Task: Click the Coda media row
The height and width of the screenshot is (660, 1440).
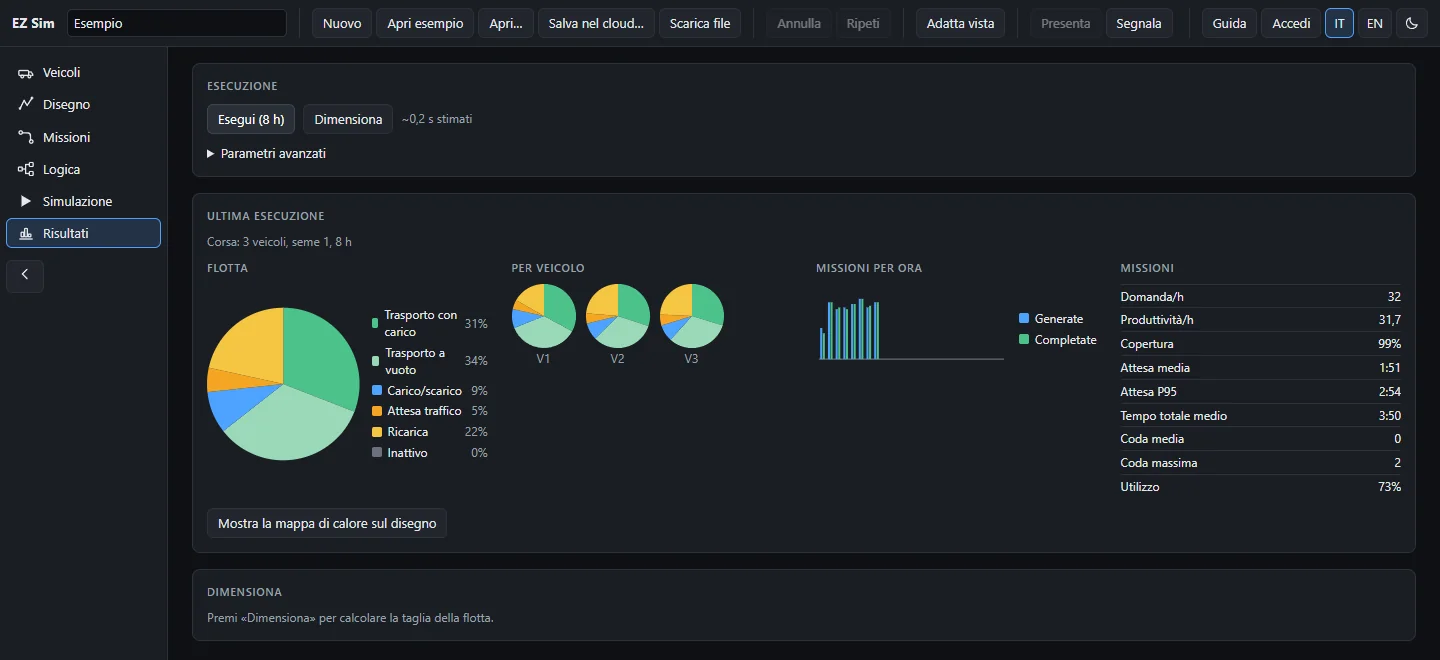Action: (x=1260, y=439)
